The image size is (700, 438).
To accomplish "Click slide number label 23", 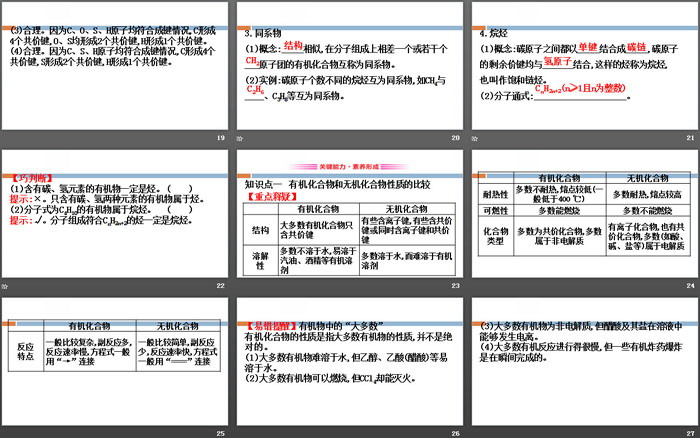I will click(455, 286).
